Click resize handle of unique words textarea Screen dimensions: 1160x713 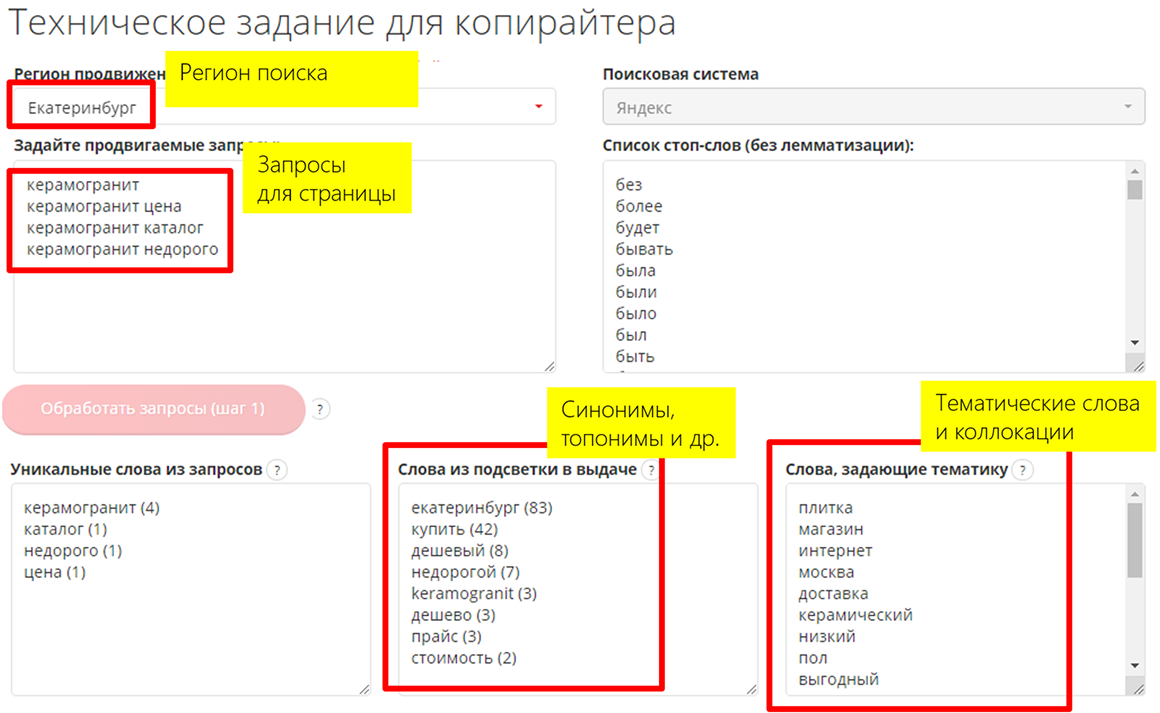(363, 688)
